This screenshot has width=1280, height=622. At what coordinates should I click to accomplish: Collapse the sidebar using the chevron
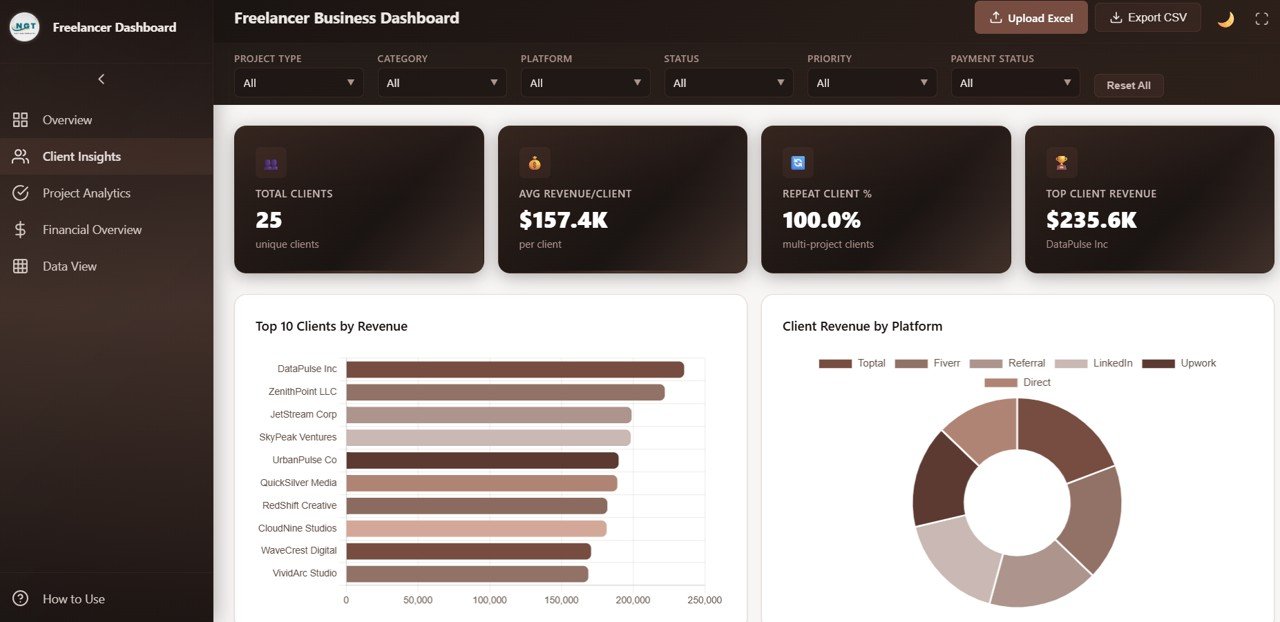pyautogui.click(x=101, y=78)
